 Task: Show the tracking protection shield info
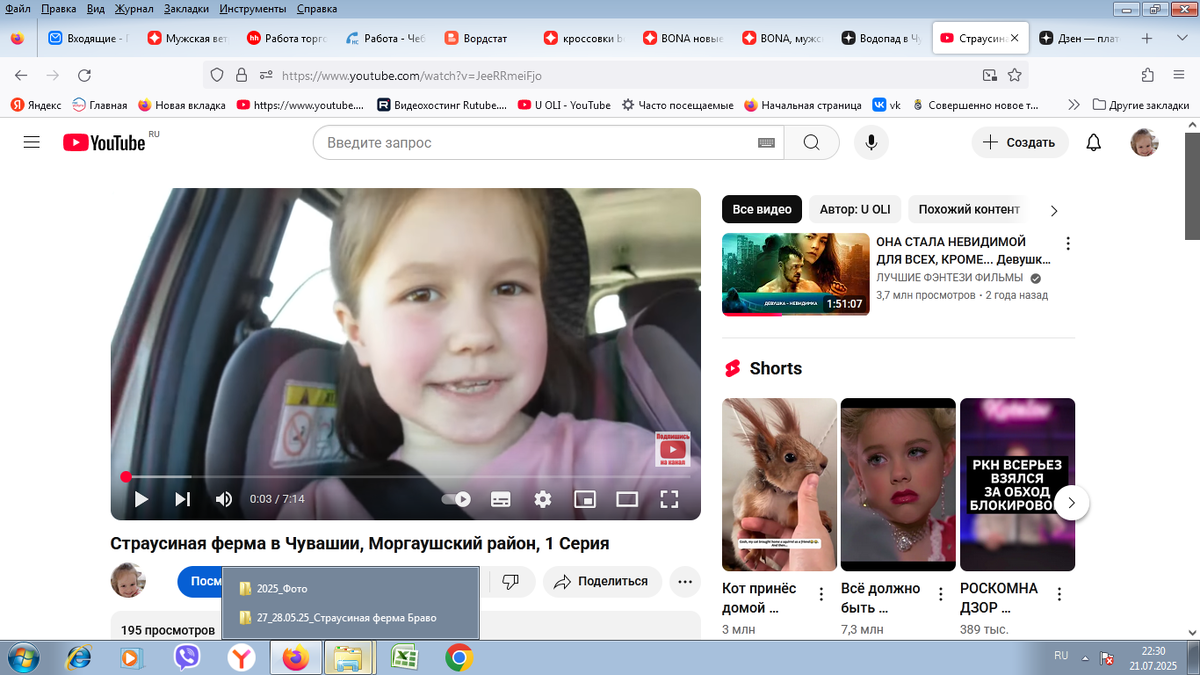[219, 75]
